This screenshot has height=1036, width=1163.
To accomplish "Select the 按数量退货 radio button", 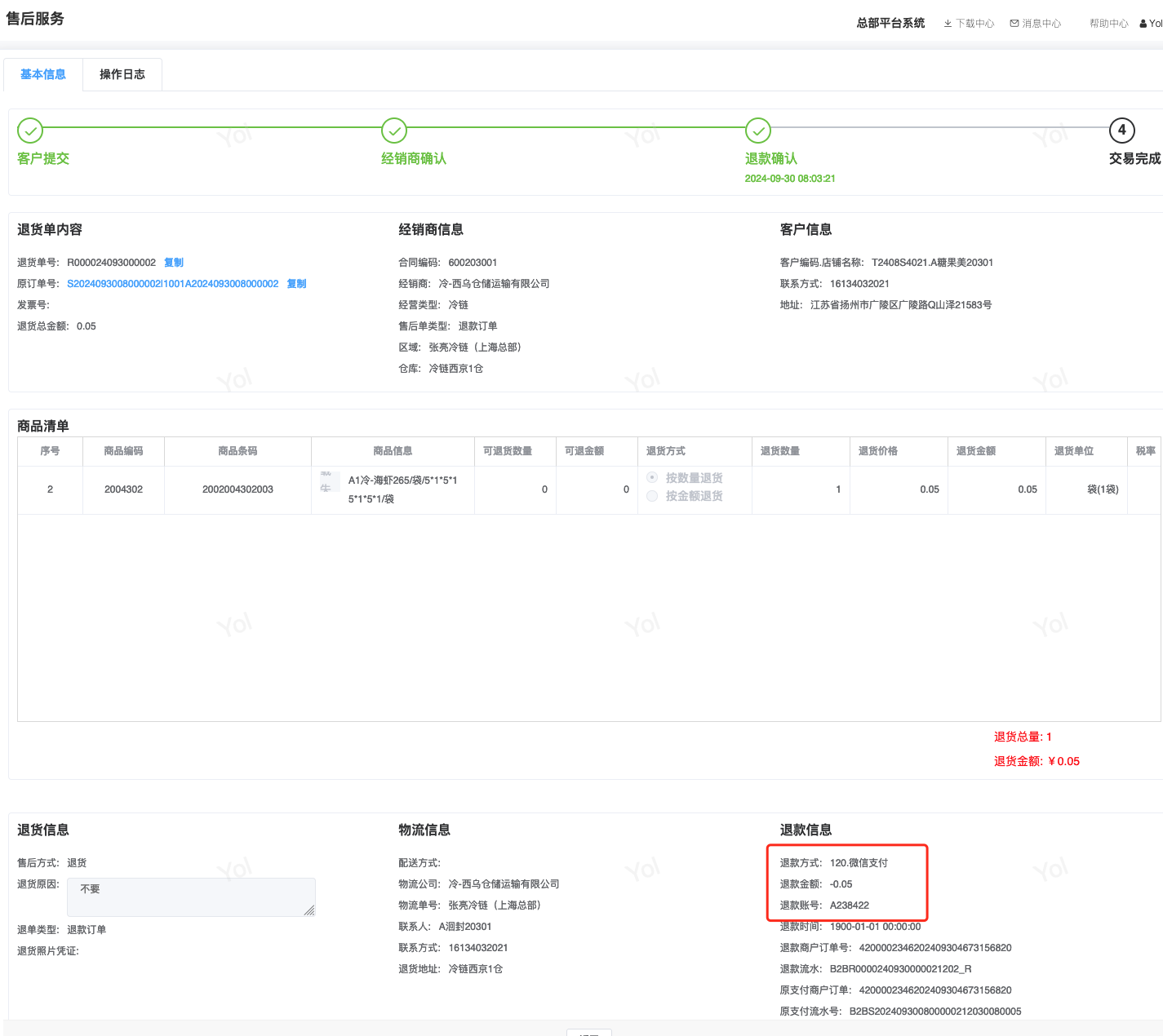I will point(652,477).
